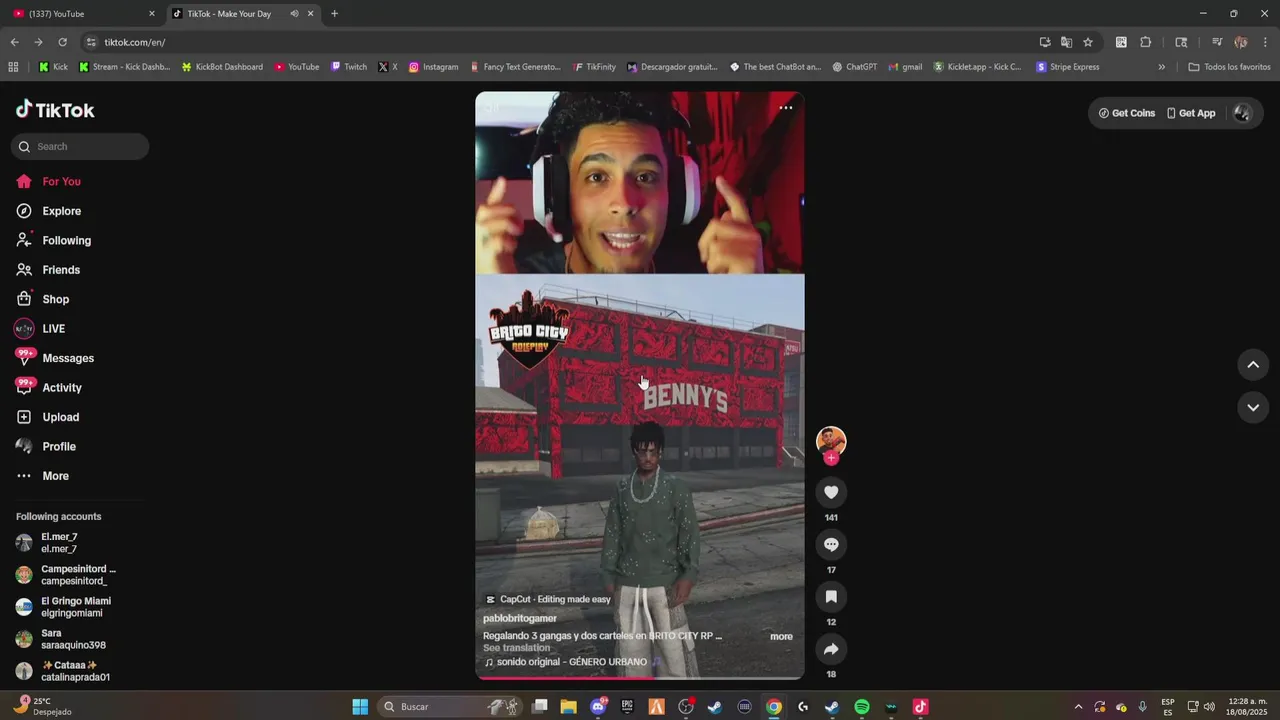This screenshot has width=1280, height=720.
Task: Click the TikTok Search field
Action: tap(80, 146)
